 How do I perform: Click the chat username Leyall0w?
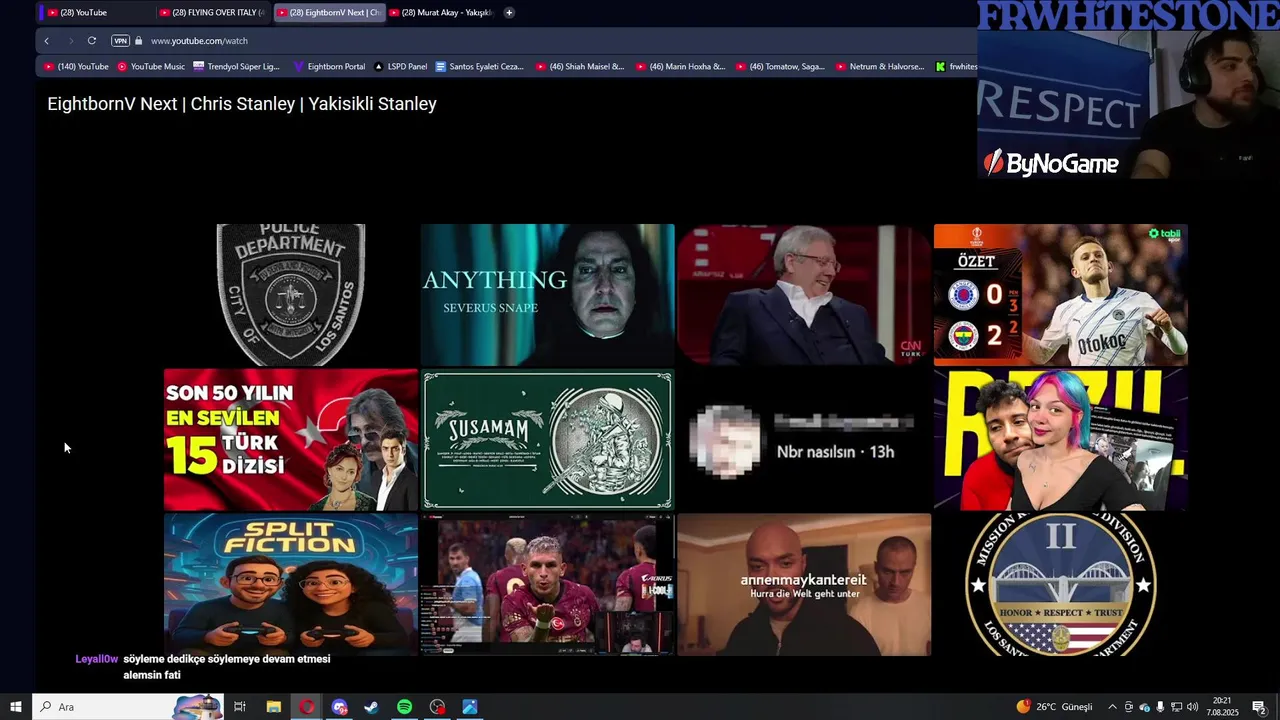[97, 660]
